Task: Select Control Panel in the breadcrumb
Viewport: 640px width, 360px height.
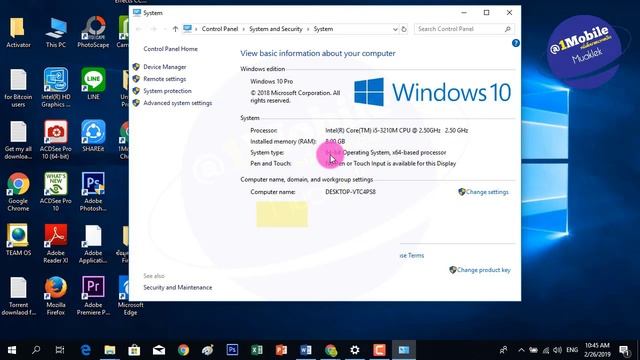Action: [220, 29]
